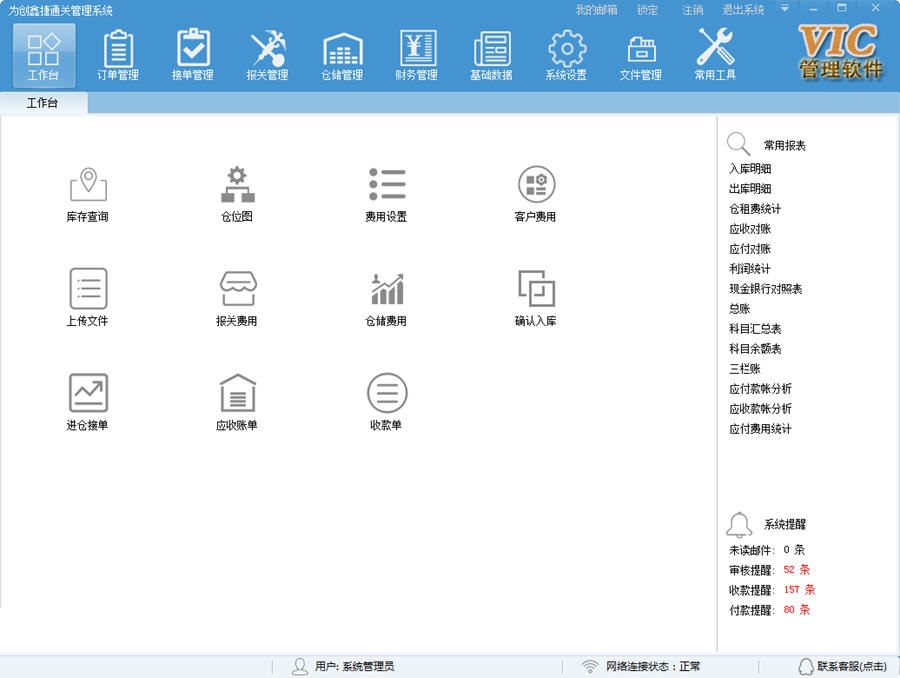Viewport: 900px width, 678px height.
Task: Launch 上传文件 shortcut
Action: pyautogui.click(x=88, y=298)
